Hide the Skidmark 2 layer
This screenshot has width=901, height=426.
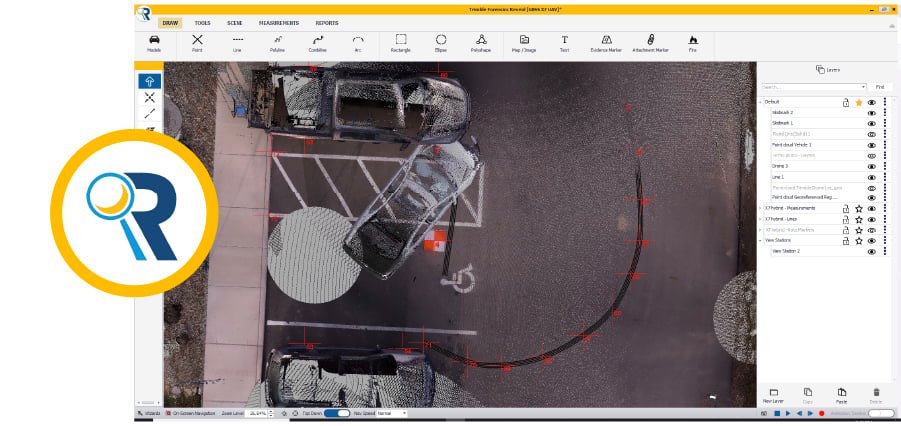(872, 113)
